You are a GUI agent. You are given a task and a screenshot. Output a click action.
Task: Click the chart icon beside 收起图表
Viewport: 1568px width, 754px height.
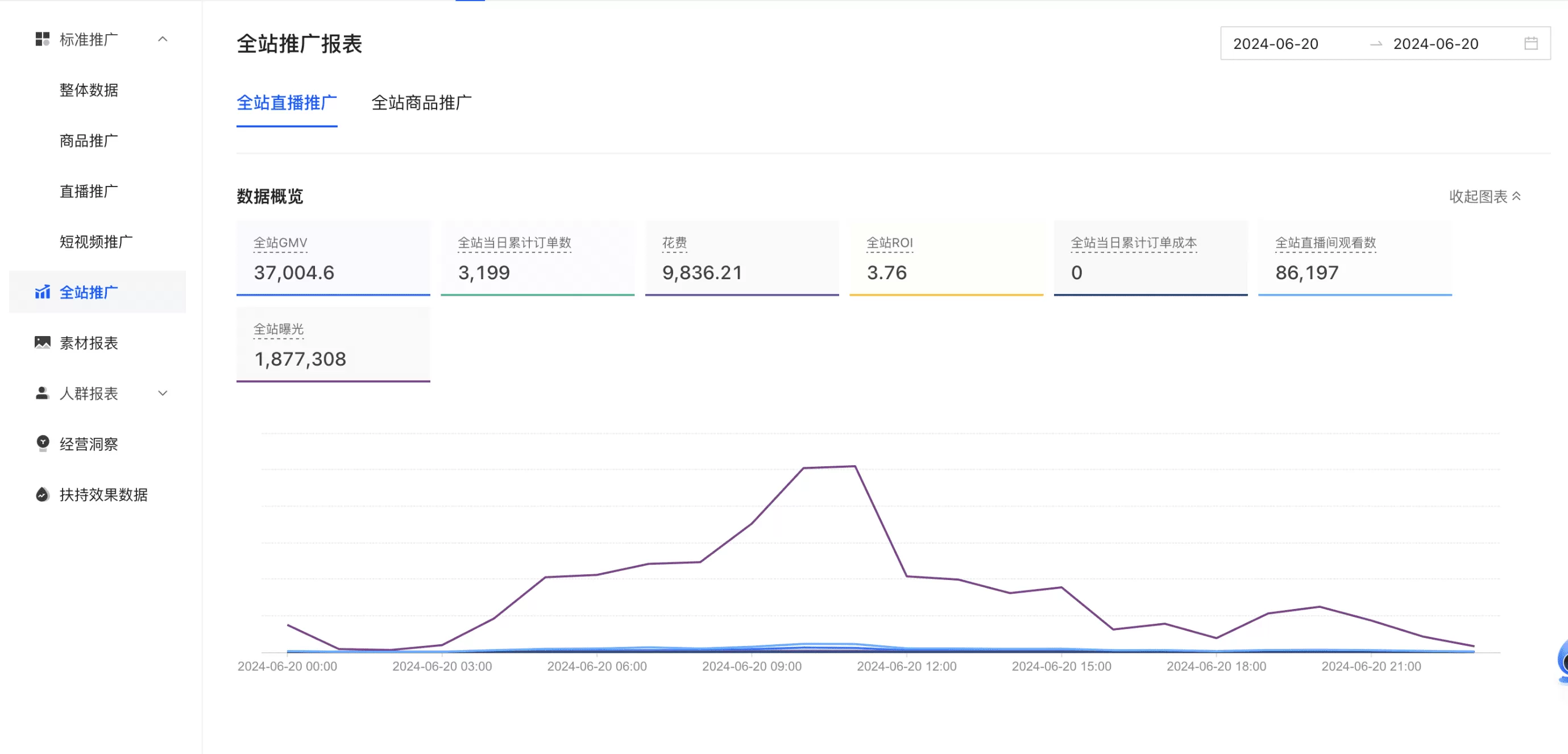point(1516,196)
